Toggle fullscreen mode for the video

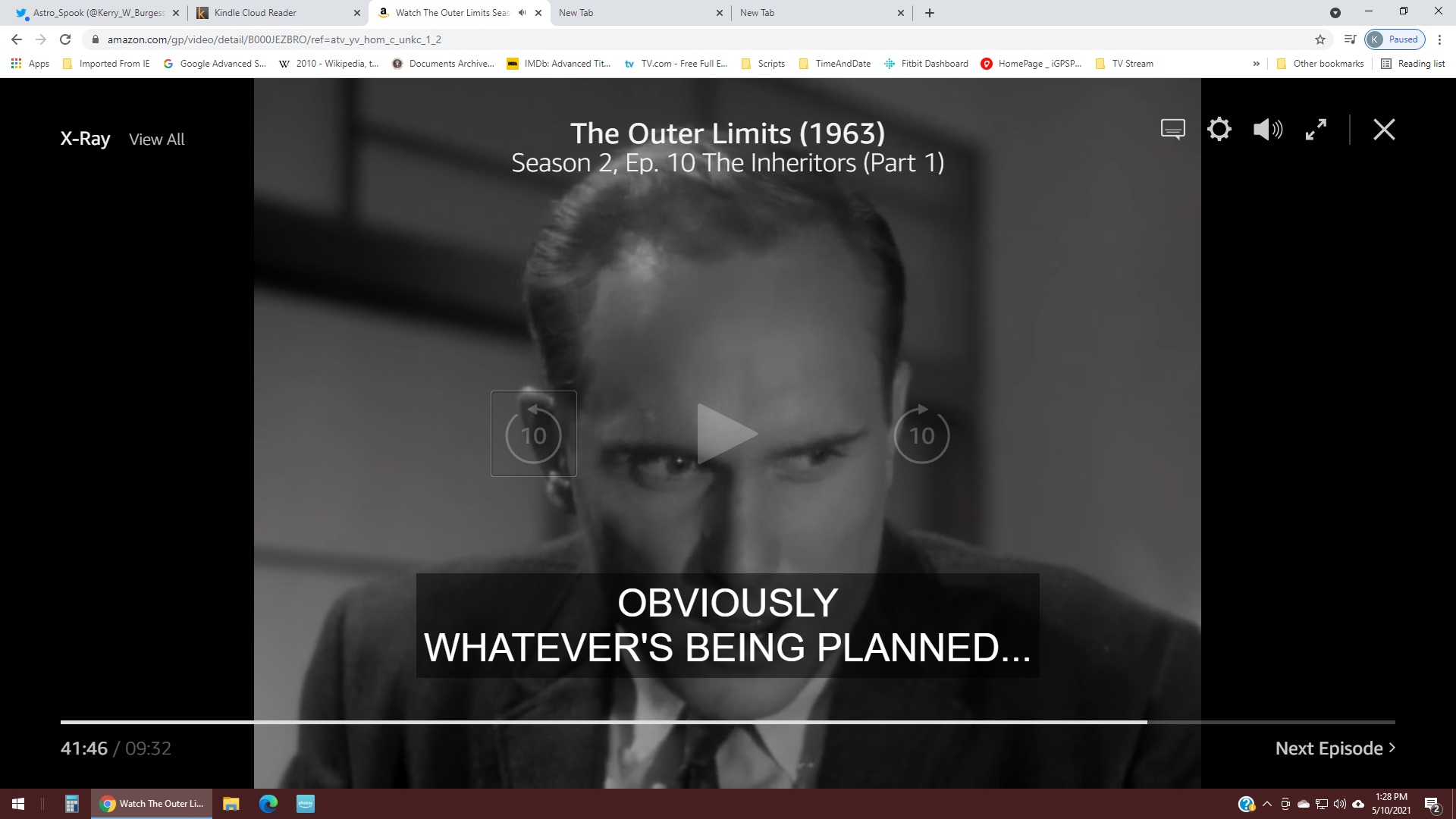pos(1316,130)
